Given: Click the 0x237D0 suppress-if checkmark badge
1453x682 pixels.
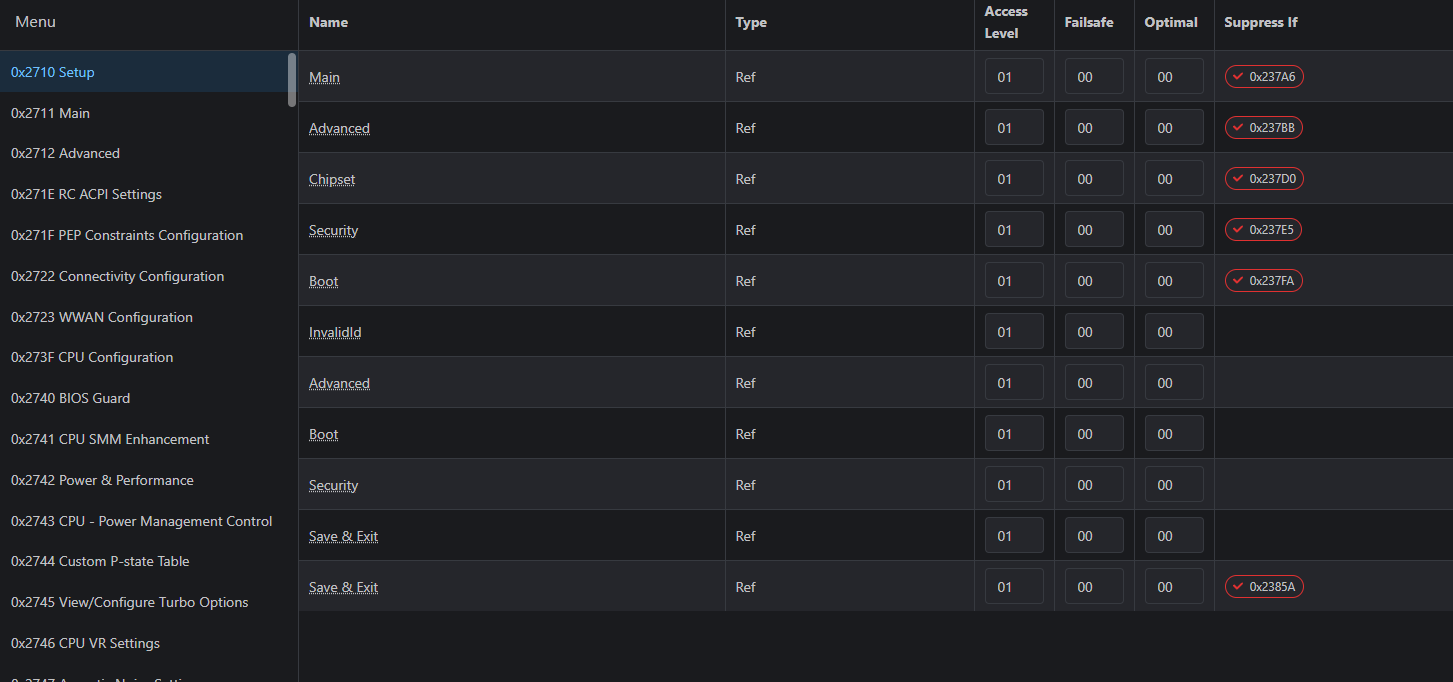Looking at the screenshot, I should pos(1264,179).
